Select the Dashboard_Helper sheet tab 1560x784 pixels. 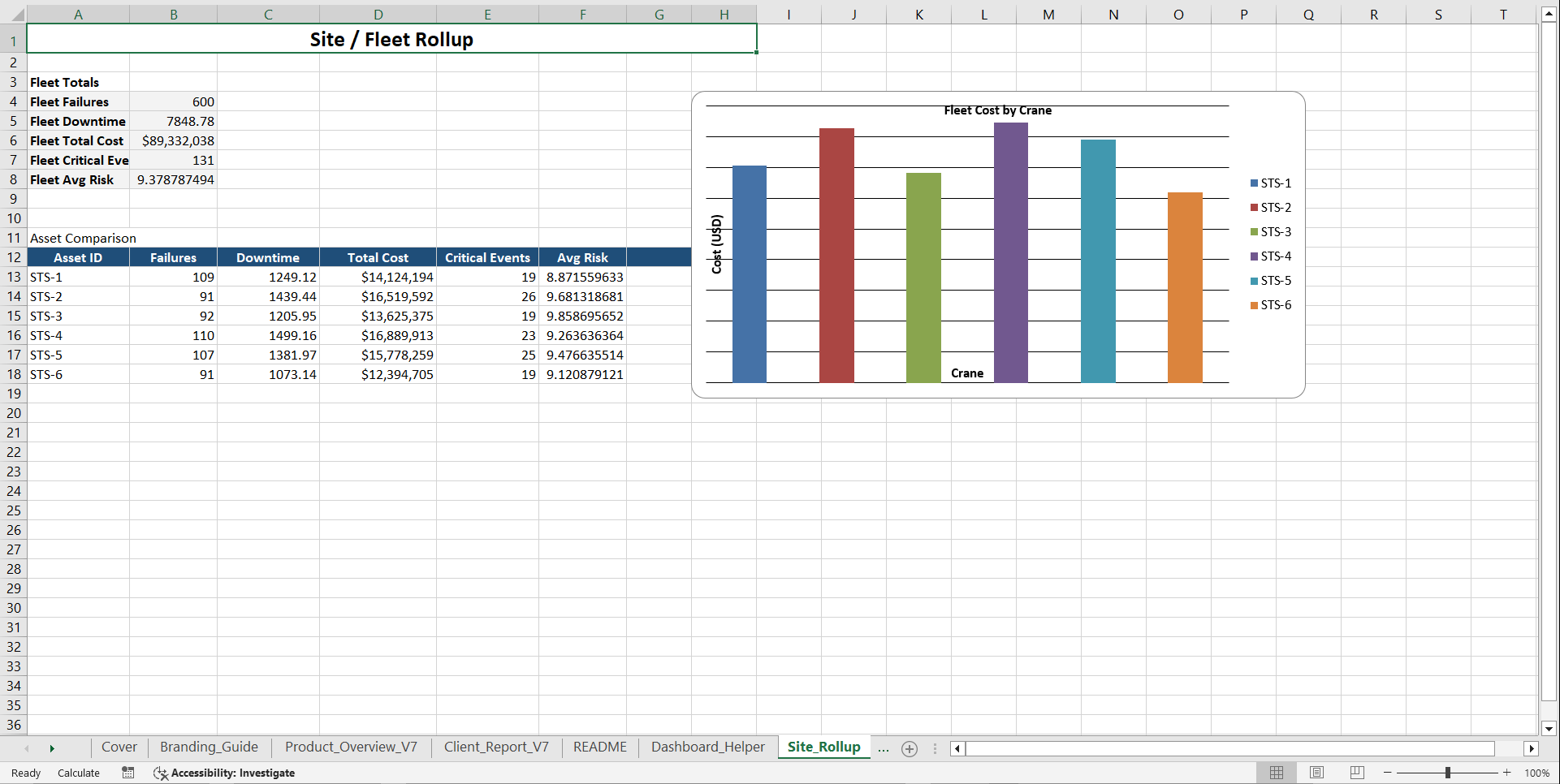707,747
